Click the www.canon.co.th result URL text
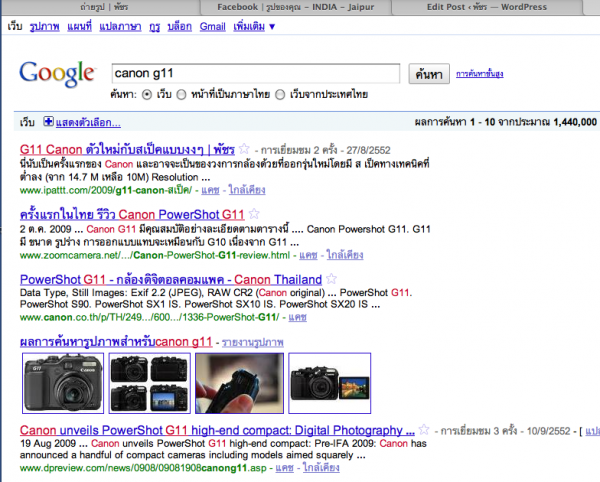 point(150,317)
